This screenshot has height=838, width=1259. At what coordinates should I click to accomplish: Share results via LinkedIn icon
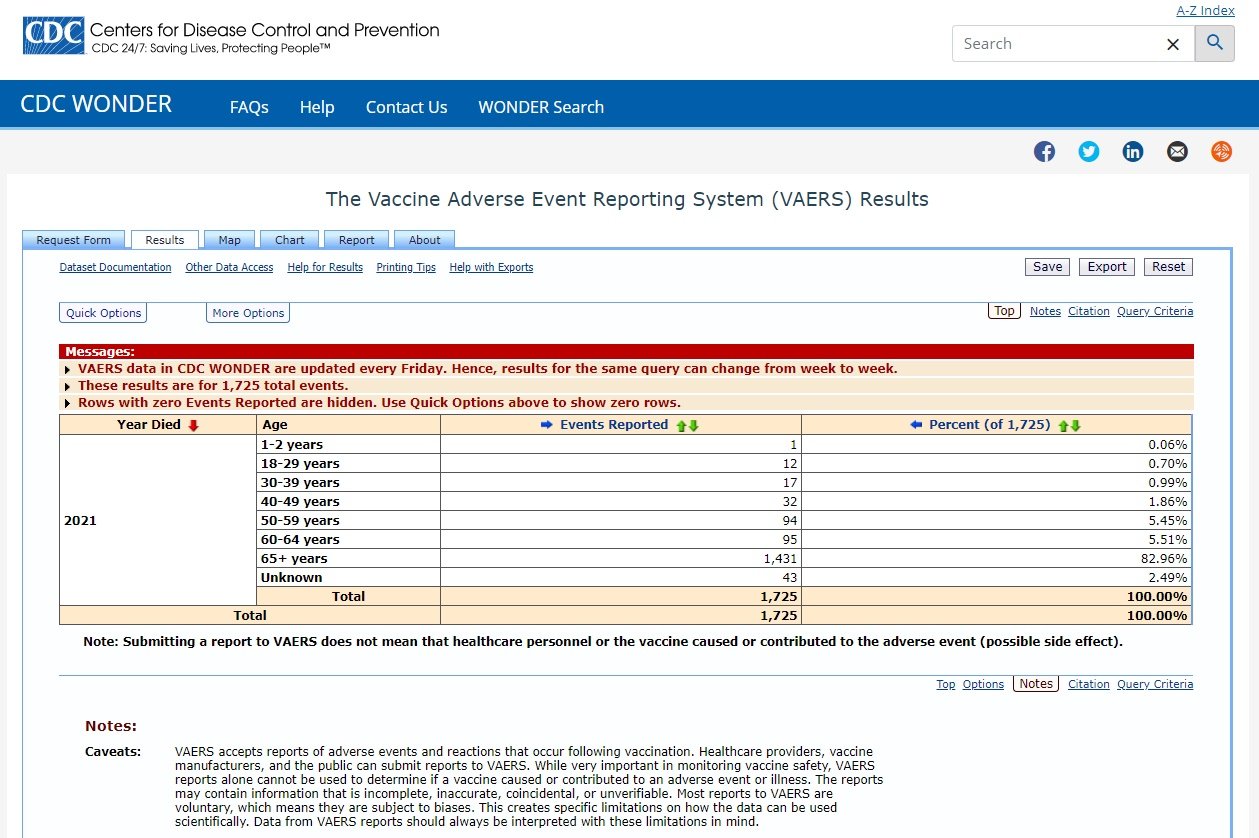pos(1133,152)
